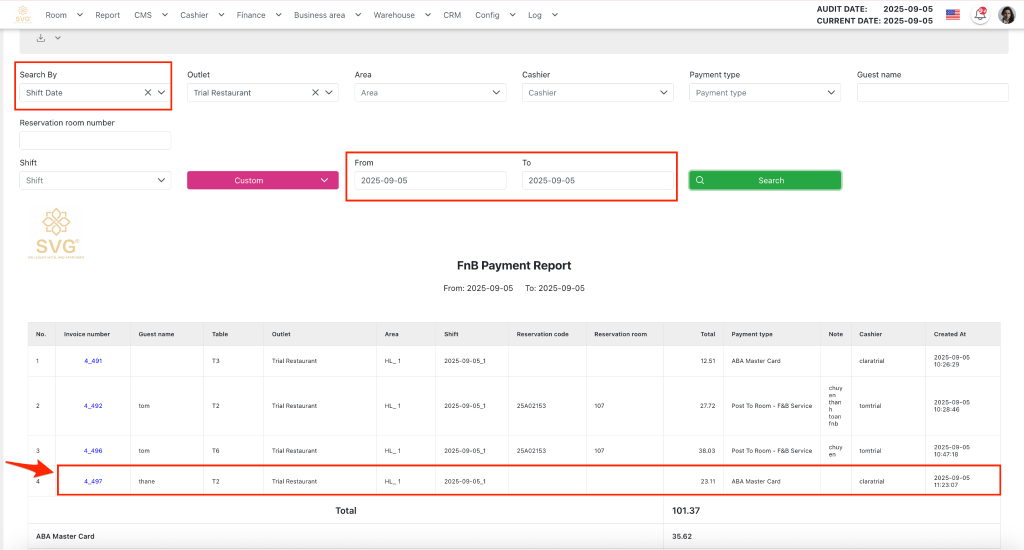Open the Warehouse menu
The height and width of the screenshot is (550, 1024).
point(401,15)
